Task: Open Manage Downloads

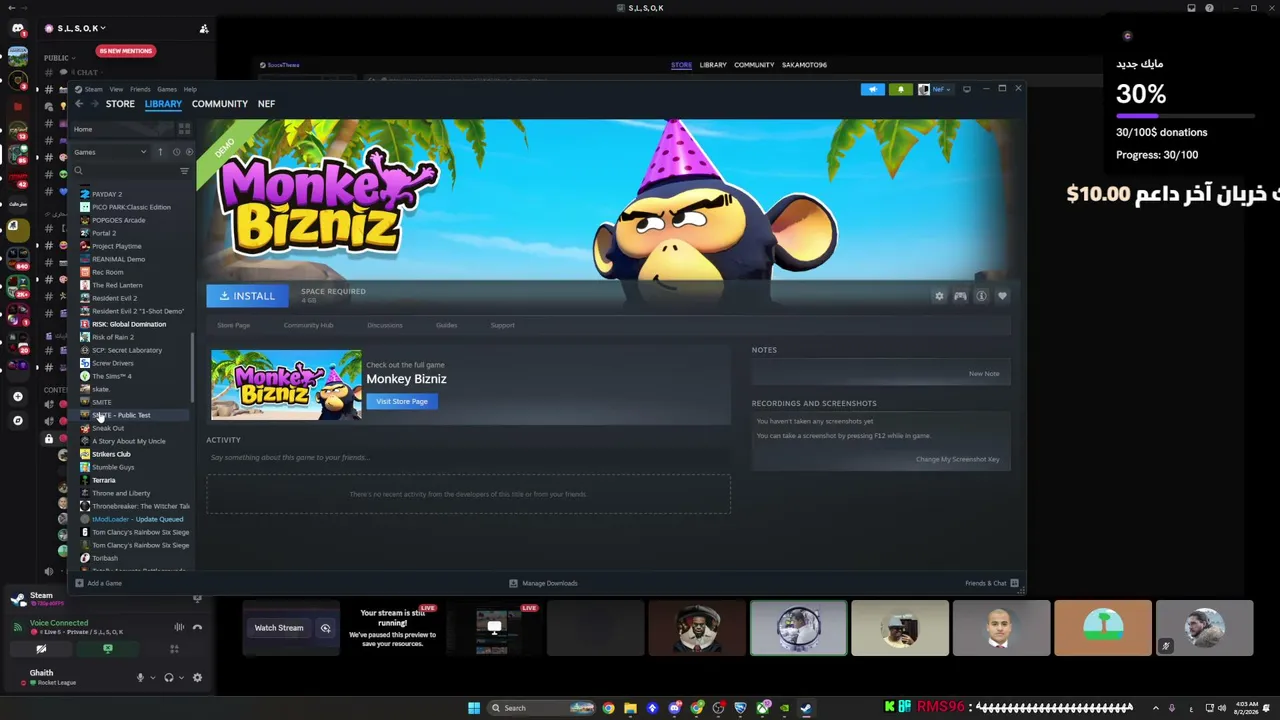Action: 543,583
